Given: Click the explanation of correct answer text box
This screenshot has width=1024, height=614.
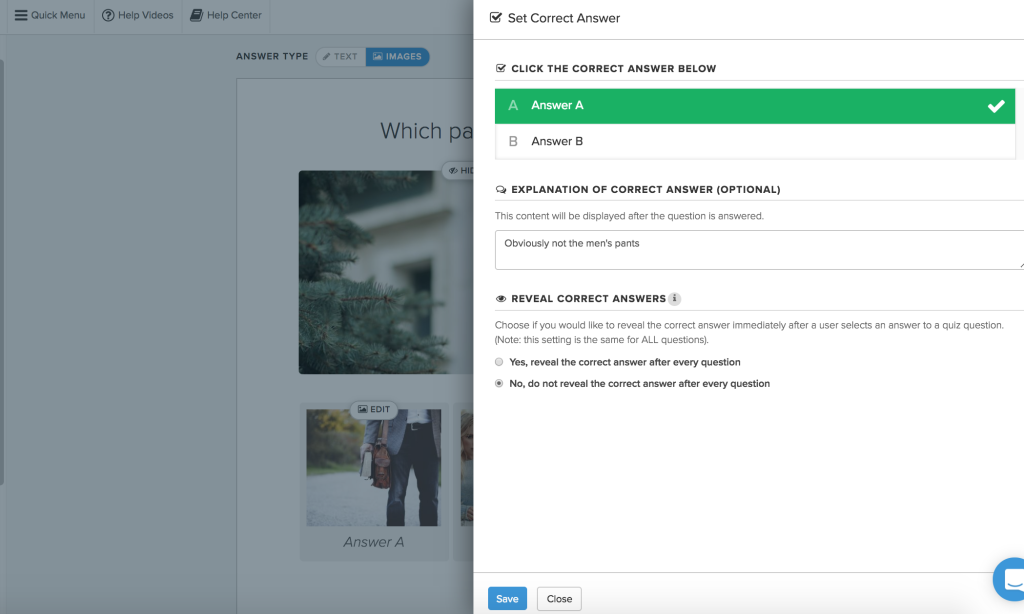Looking at the screenshot, I should (760, 250).
